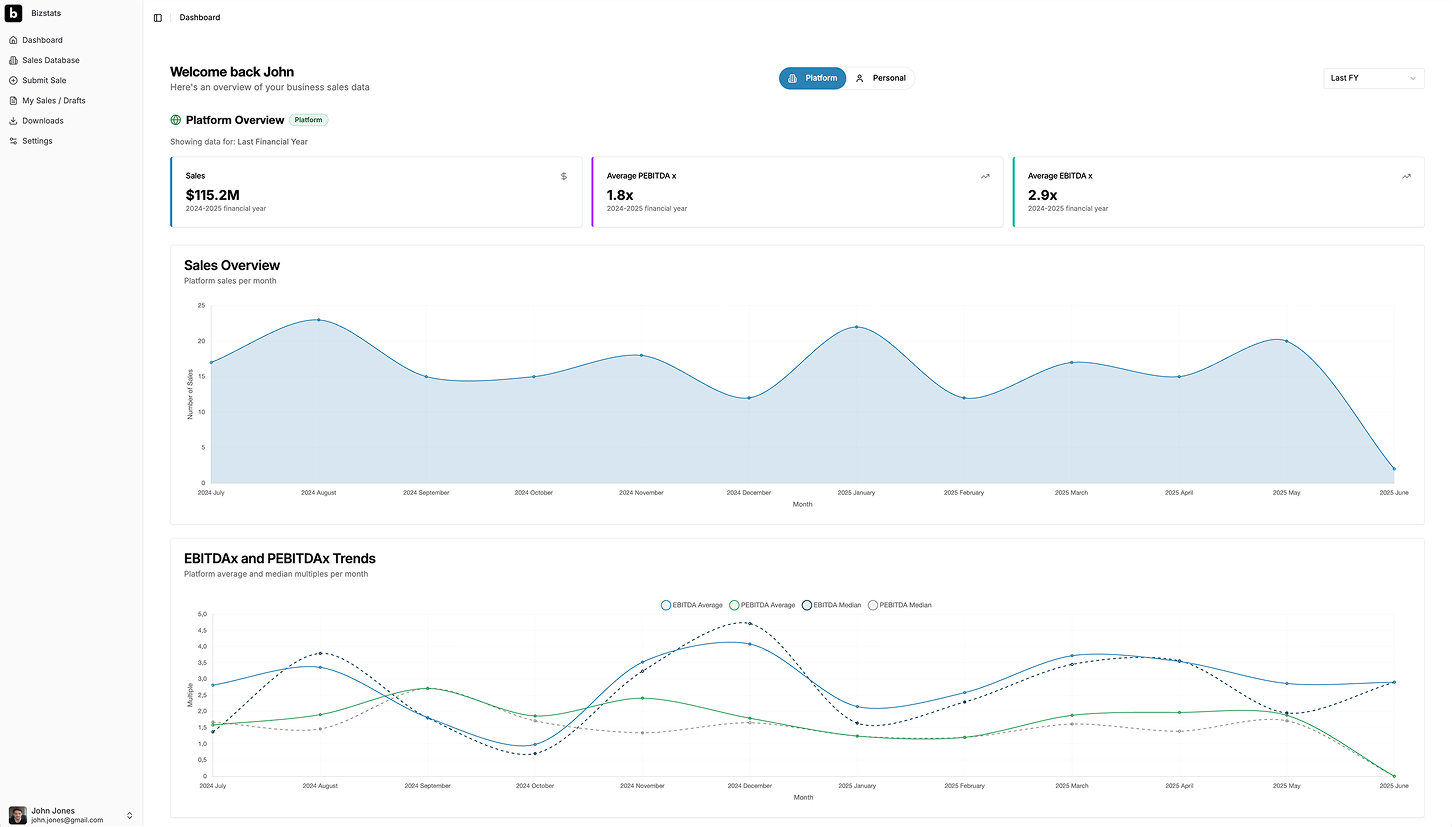Viewport: 1452px width, 827px height.
Task: Open Sales Database from sidebar
Action: [51, 60]
